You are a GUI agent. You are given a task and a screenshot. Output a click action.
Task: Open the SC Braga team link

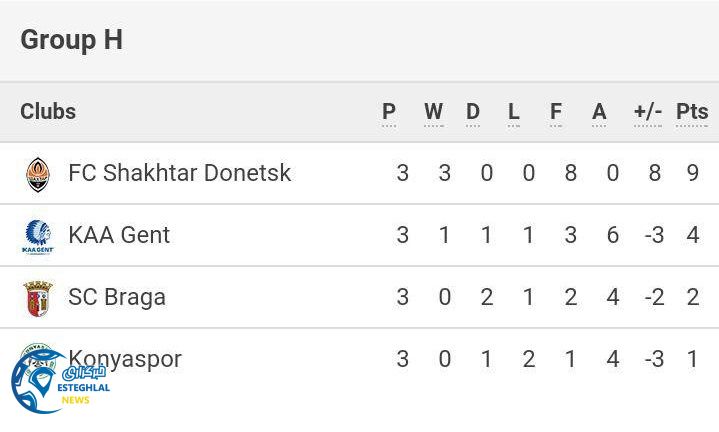pyautogui.click(x=117, y=297)
